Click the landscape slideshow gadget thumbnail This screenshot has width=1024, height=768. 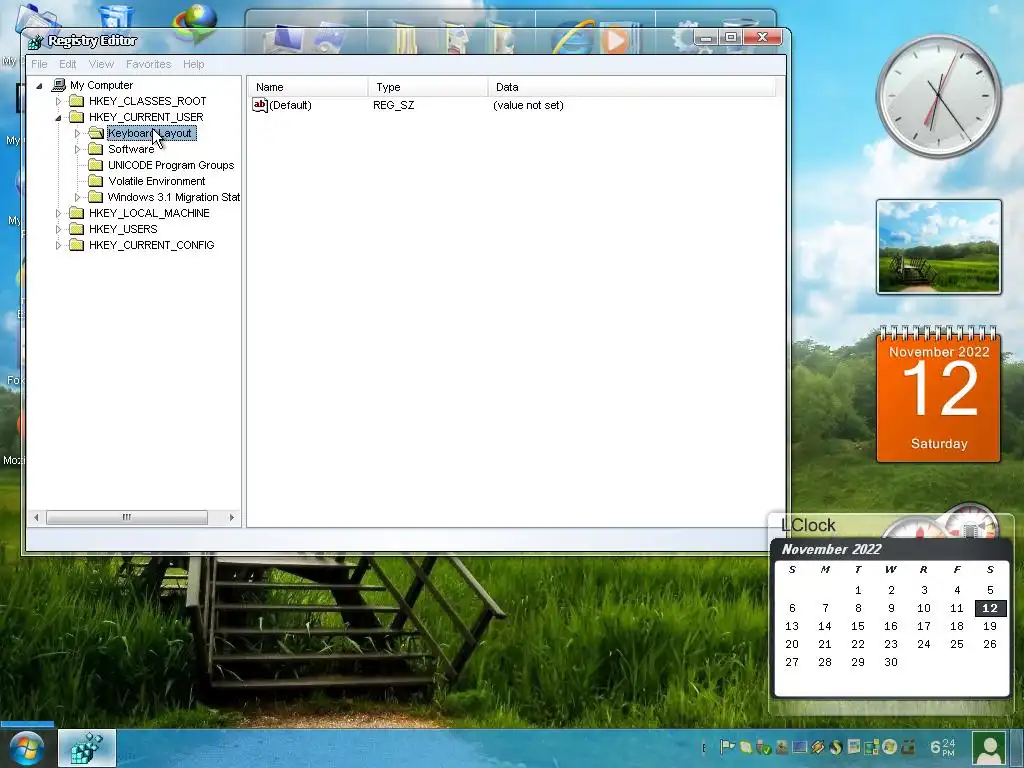(x=938, y=247)
